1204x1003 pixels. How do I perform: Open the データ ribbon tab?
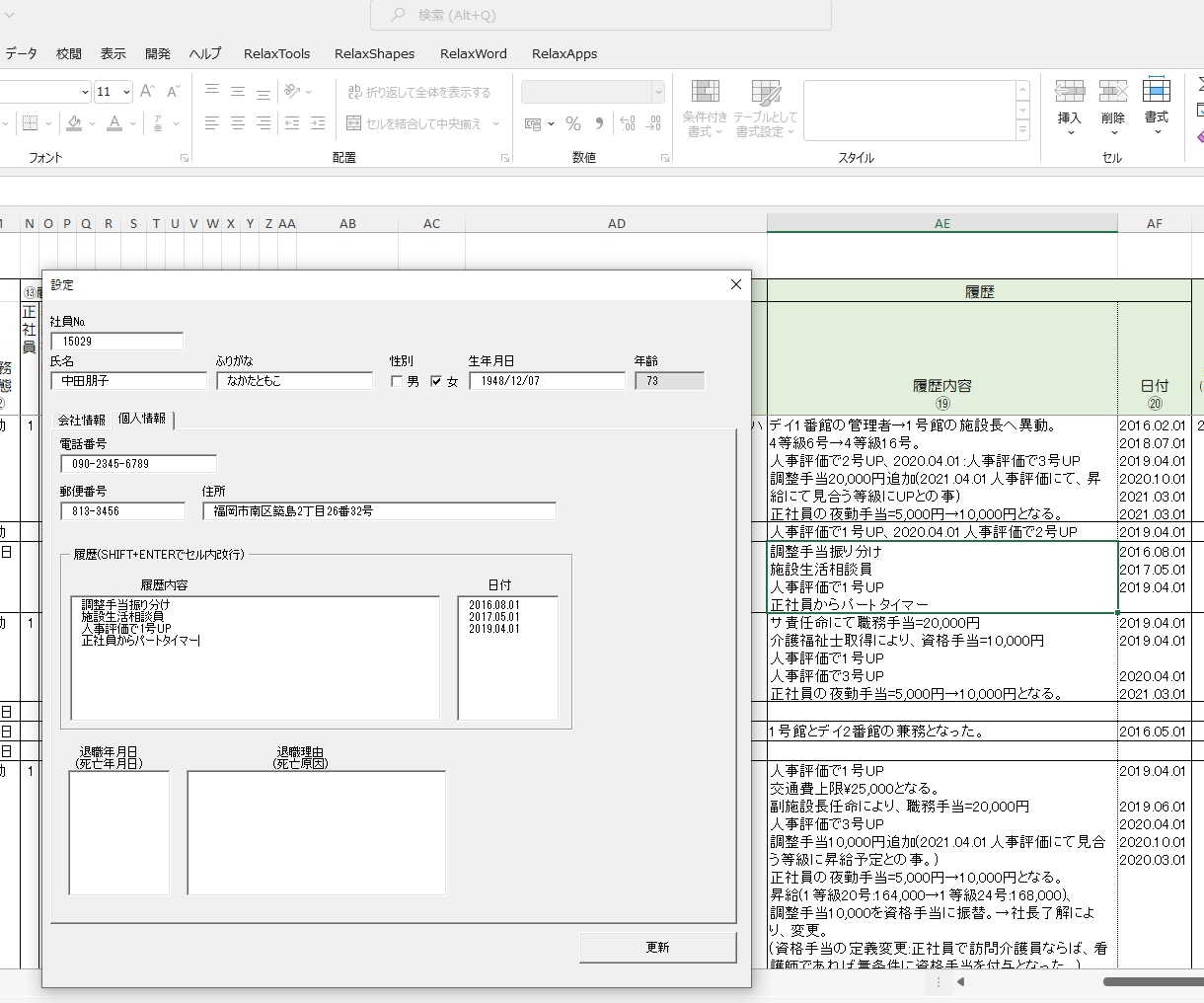pos(21,53)
